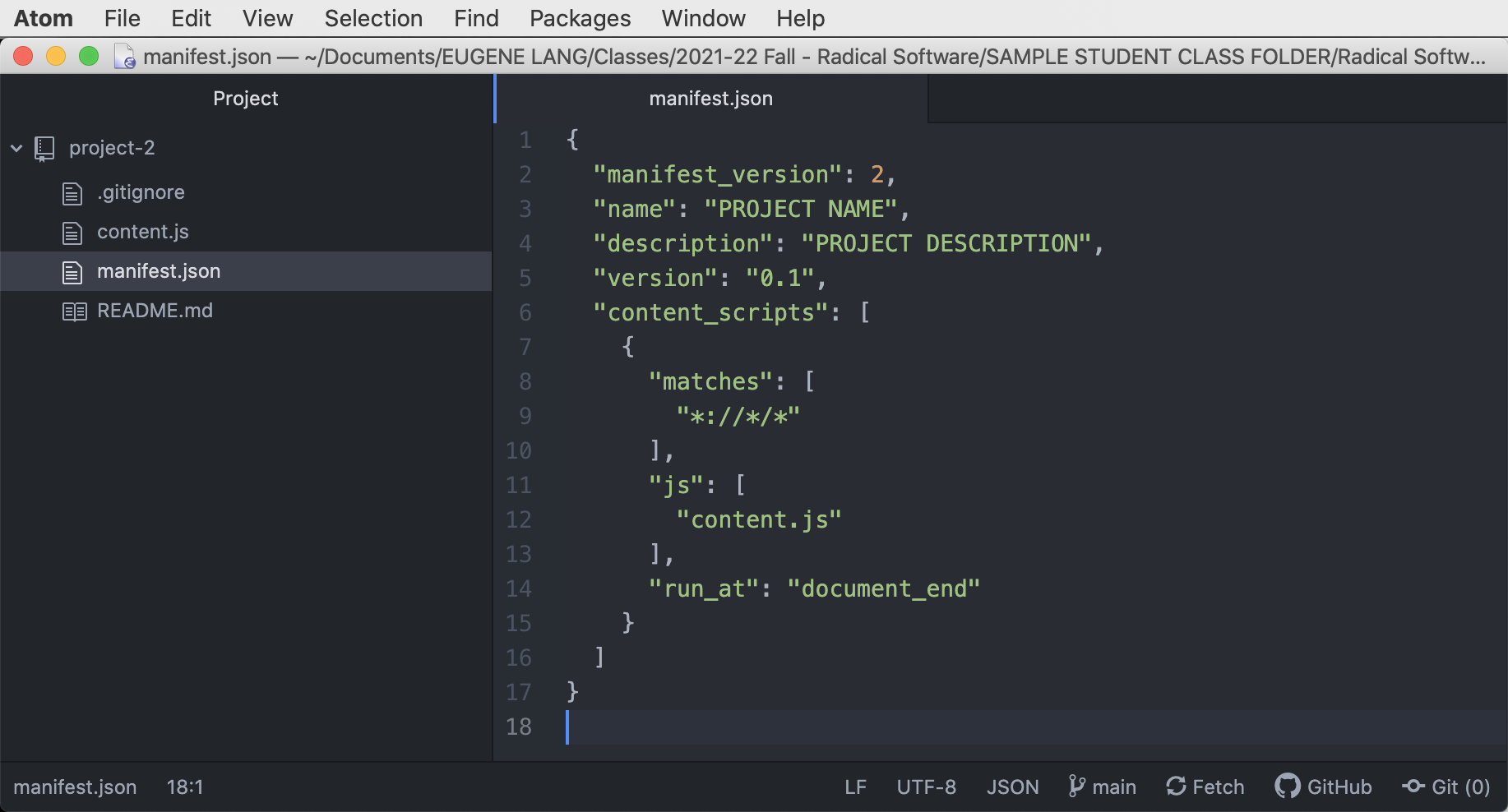This screenshot has height=812, width=1508.
Task: Click the "PROJECT DESCRIPTION" string value
Action: (x=946, y=243)
